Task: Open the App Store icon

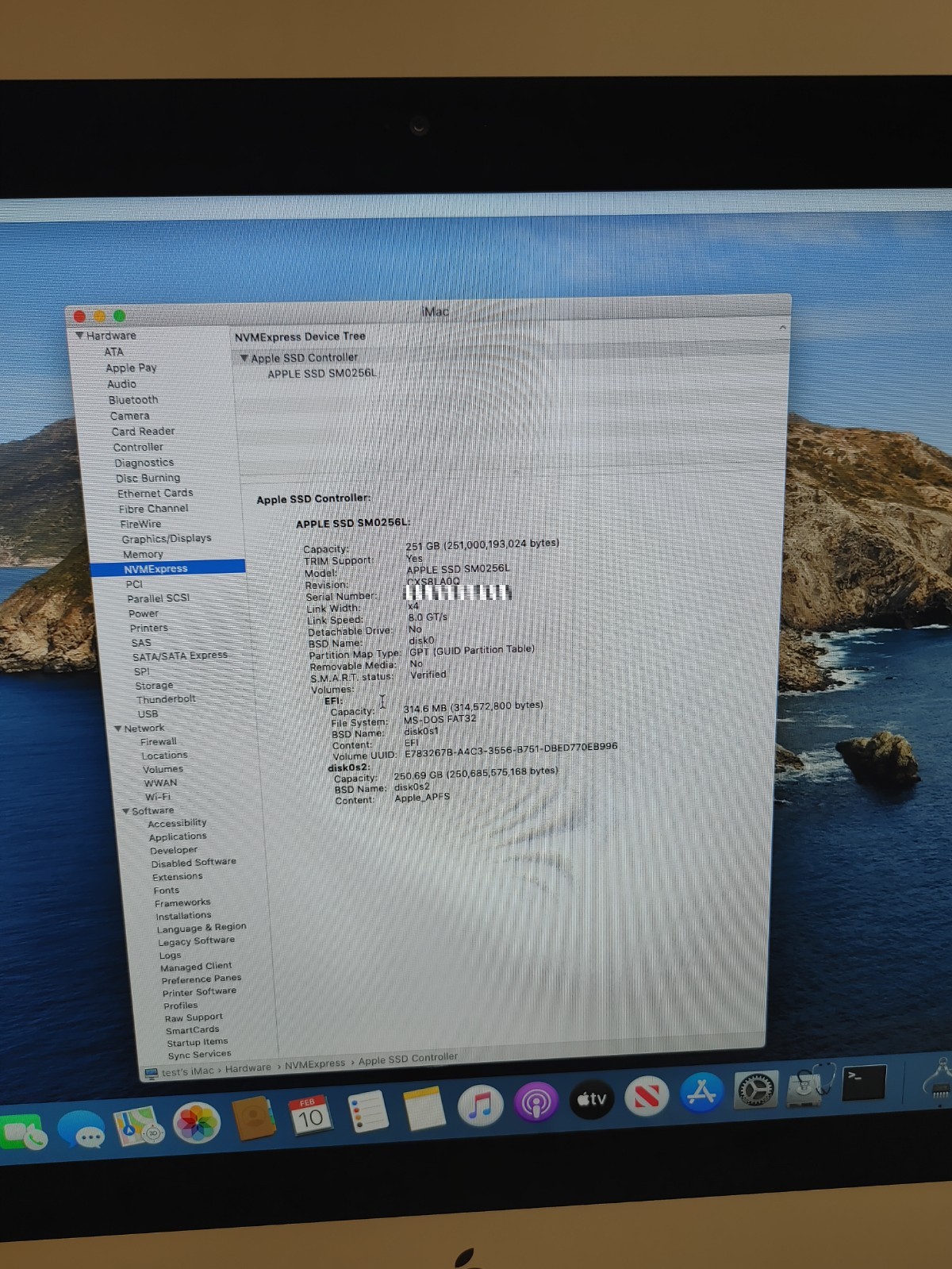Action: (x=701, y=1093)
